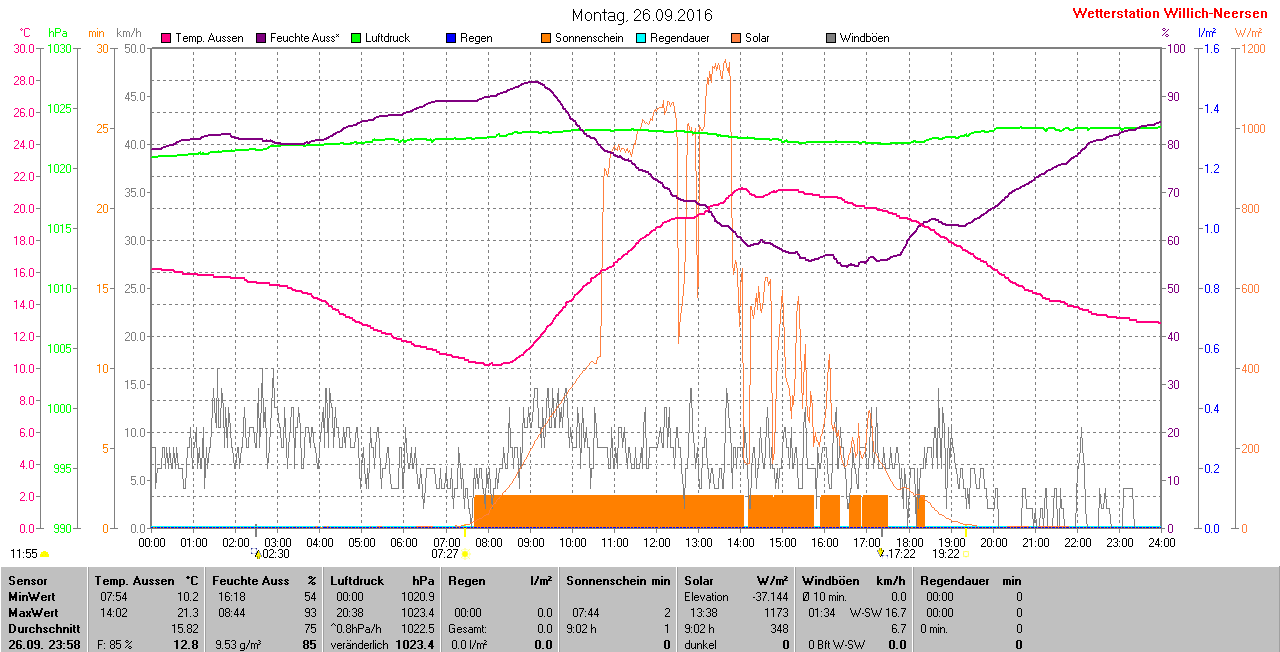Viewport: 1280px width, 652px height.
Task: Click the MaxWert row label
Action: point(35,613)
